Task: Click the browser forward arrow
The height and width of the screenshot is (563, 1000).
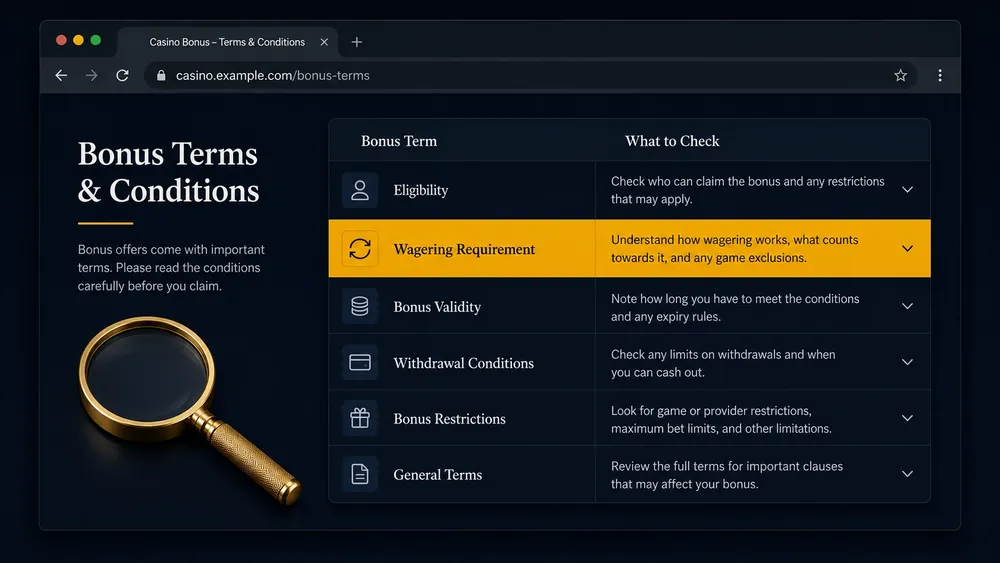Action: click(x=92, y=75)
